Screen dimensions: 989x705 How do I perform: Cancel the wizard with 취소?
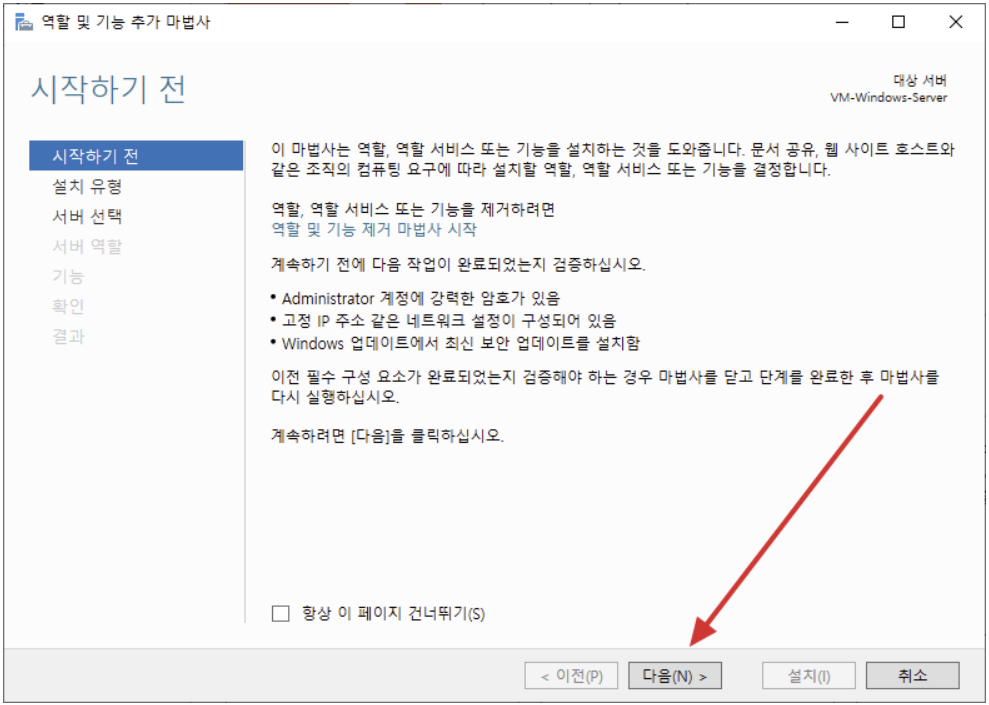click(x=913, y=676)
